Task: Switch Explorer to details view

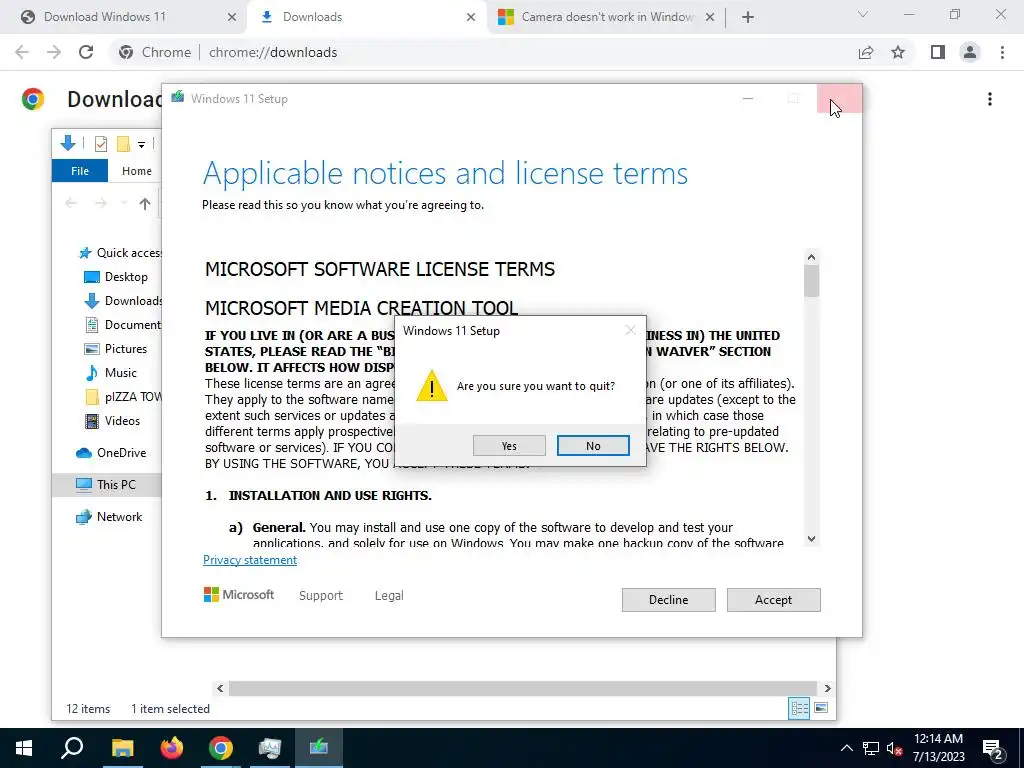Action: click(x=799, y=708)
